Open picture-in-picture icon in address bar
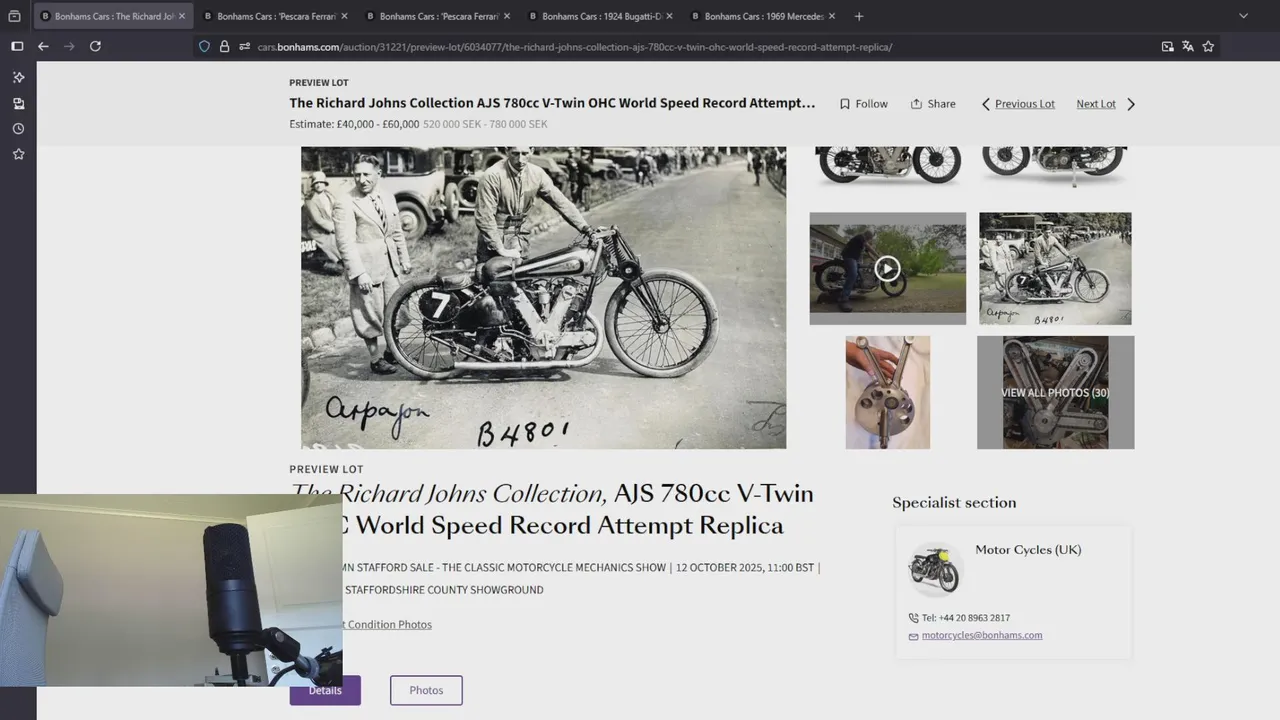 click(1167, 46)
